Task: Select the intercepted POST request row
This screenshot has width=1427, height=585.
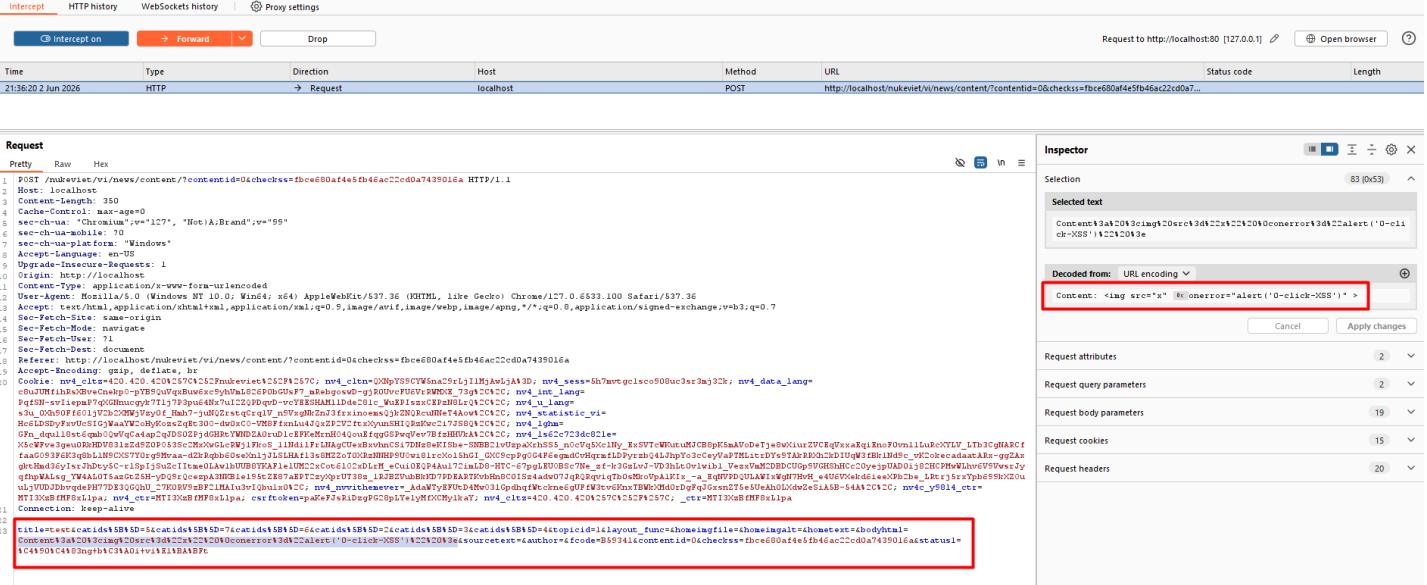Action: [713, 88]
